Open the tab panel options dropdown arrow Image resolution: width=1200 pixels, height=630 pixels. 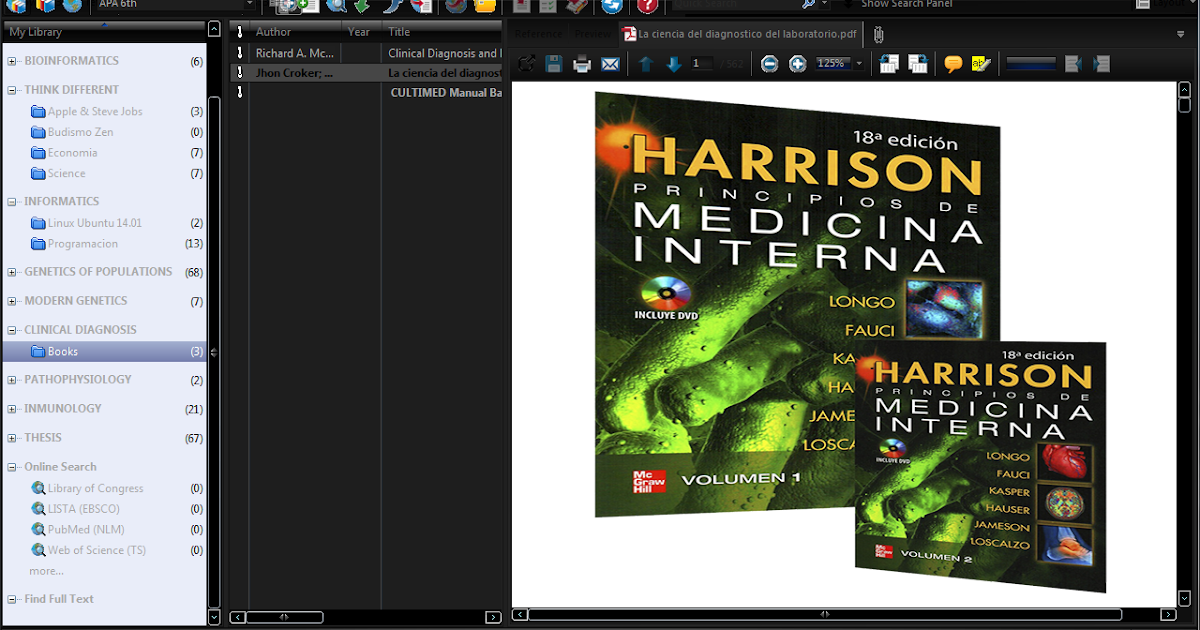click(x=1181, y=34)
